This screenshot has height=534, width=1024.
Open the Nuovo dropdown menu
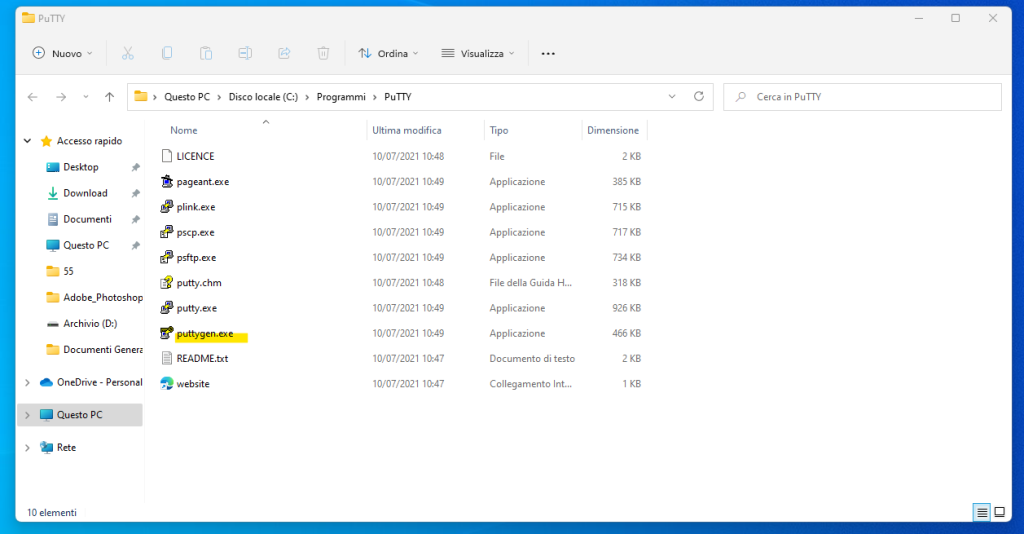(62, 53)
